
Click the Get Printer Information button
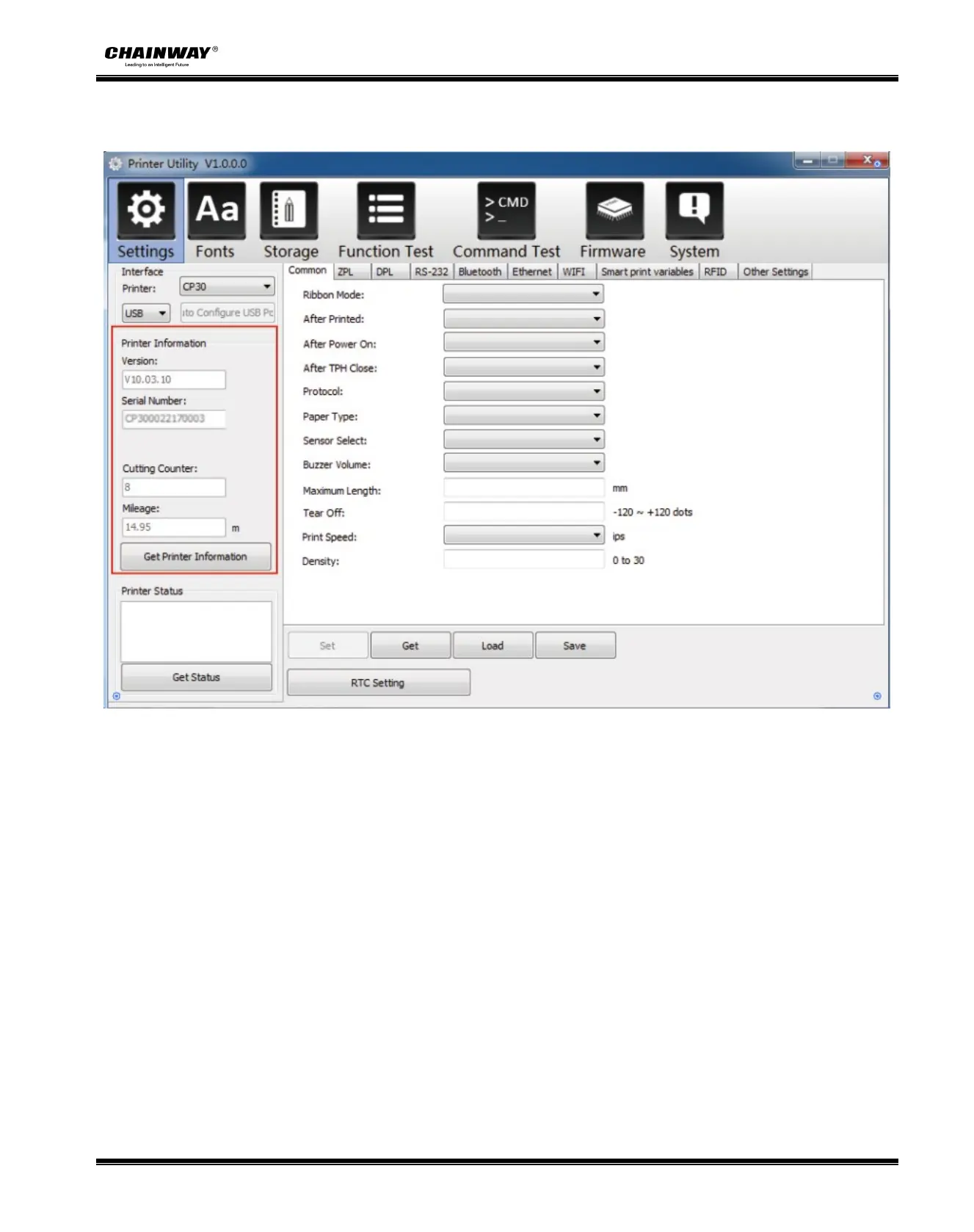195,557
